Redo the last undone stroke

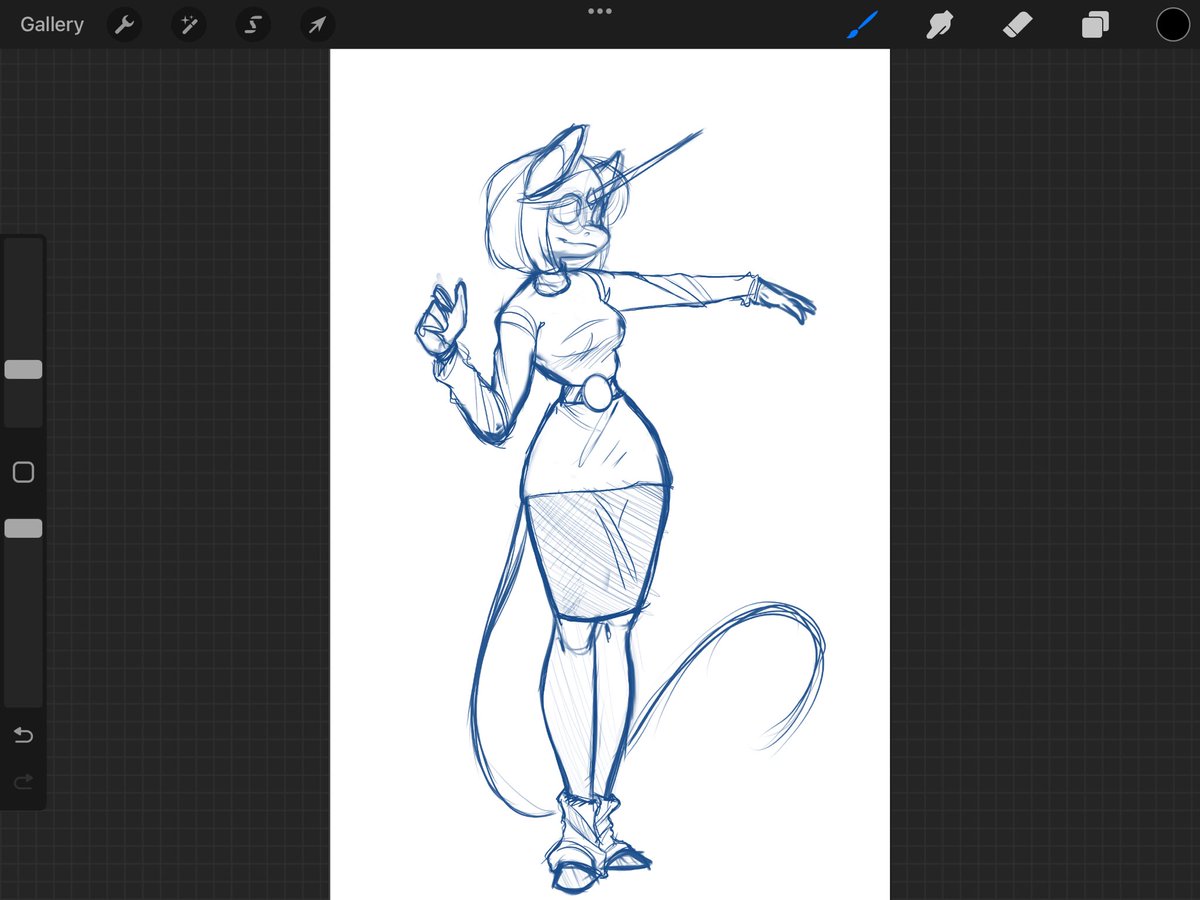(23, 780)
